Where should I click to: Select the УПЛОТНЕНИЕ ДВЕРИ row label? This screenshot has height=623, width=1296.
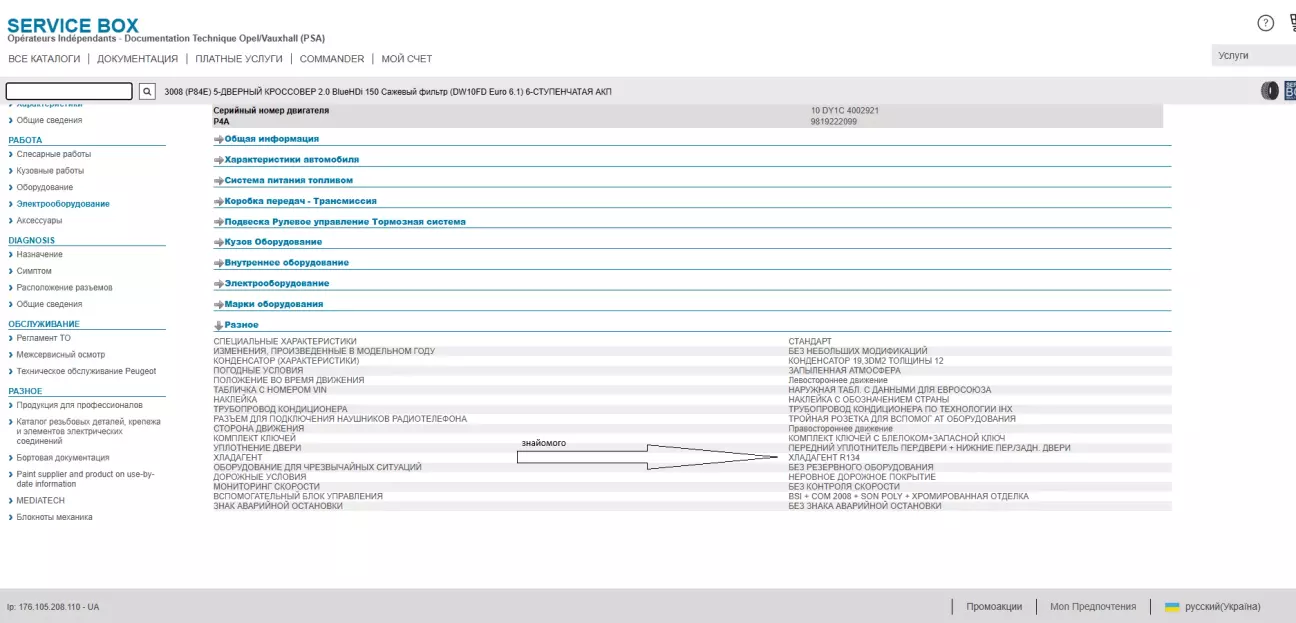click(x=257, y=448)
